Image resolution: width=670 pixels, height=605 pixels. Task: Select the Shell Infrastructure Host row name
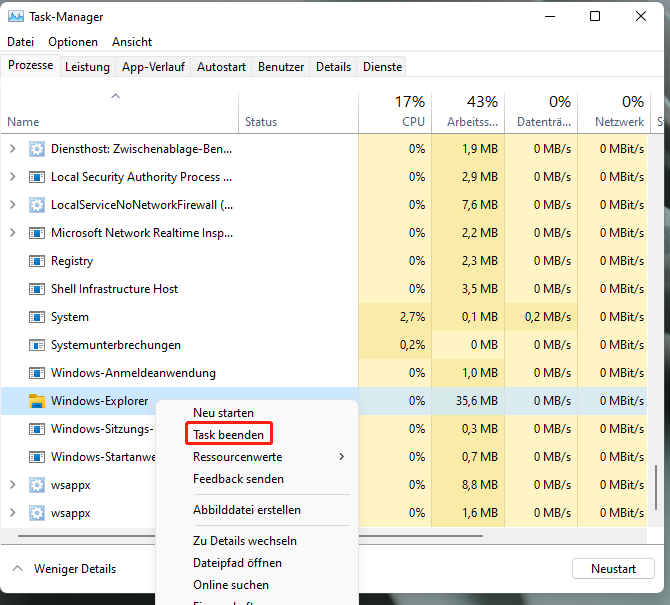point(115,289)
